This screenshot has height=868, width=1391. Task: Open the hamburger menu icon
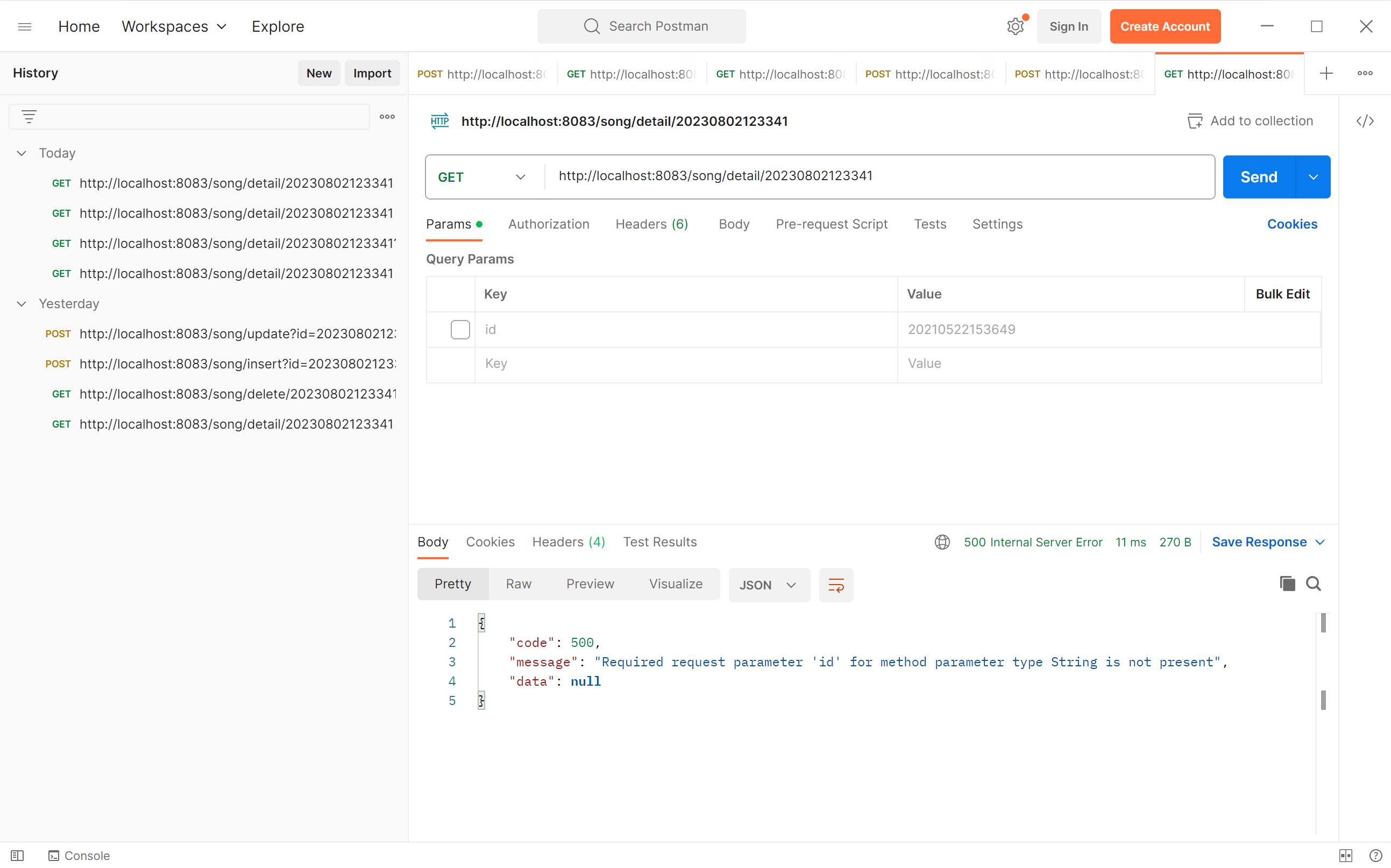click(x=25, y=26)
